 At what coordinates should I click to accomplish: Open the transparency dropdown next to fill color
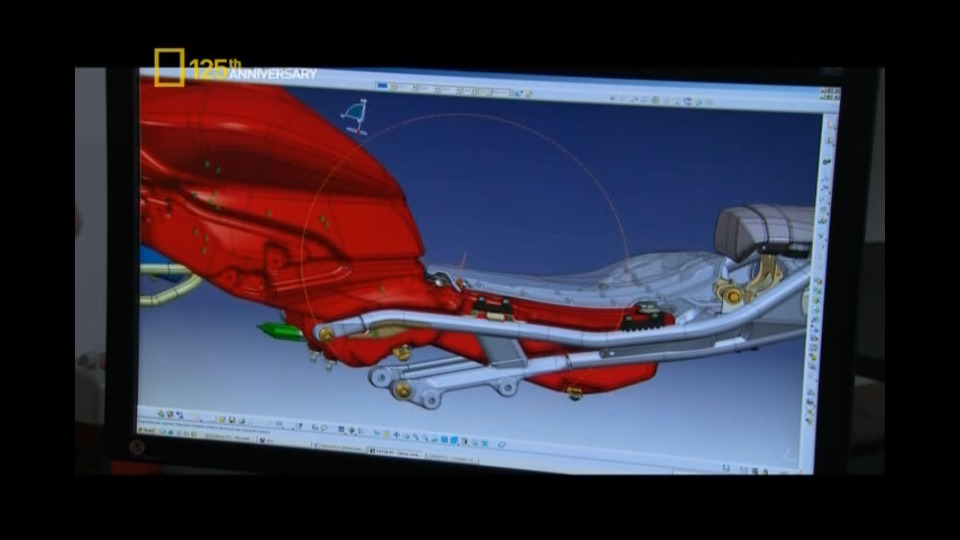click(x=407, y=87)
